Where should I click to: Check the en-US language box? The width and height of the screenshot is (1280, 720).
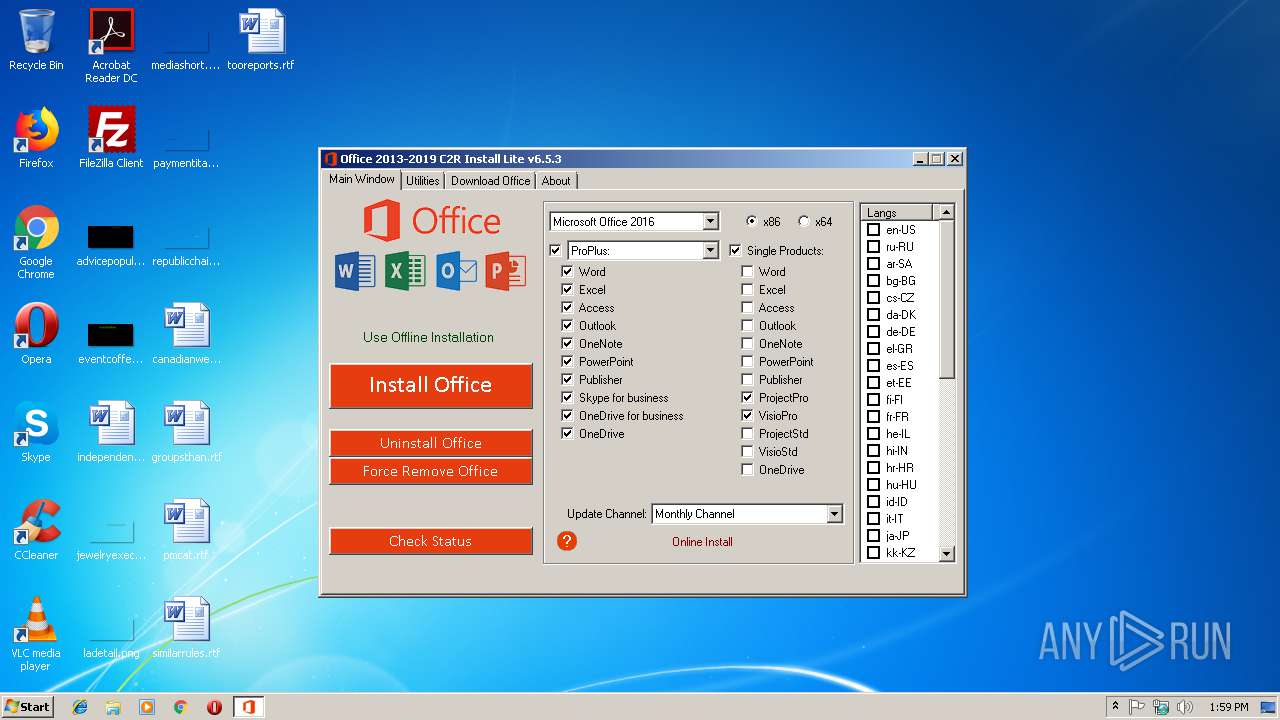pyautogui.click(x=873, y=230)
